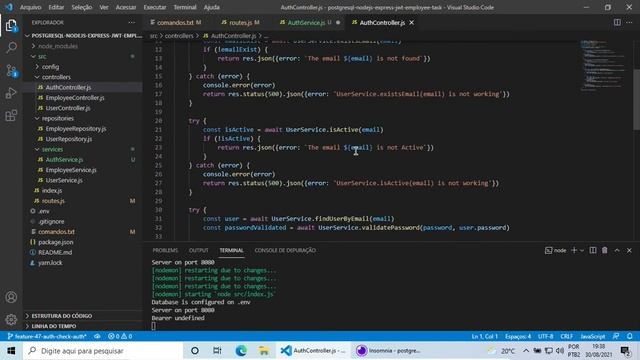The height and width of the screenshot is (360, 640).
Task: Change UTF-8 encoding setting
Action: (x=545, y=336)
